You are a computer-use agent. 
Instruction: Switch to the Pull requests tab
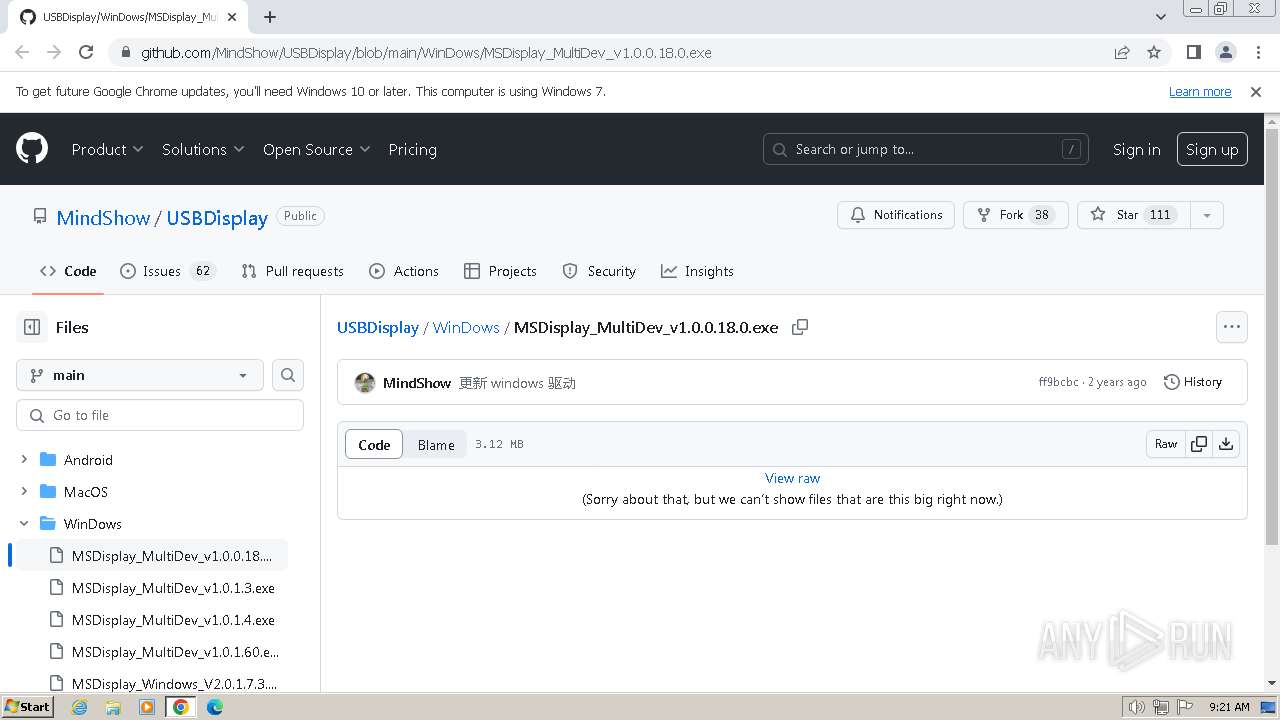292,271
